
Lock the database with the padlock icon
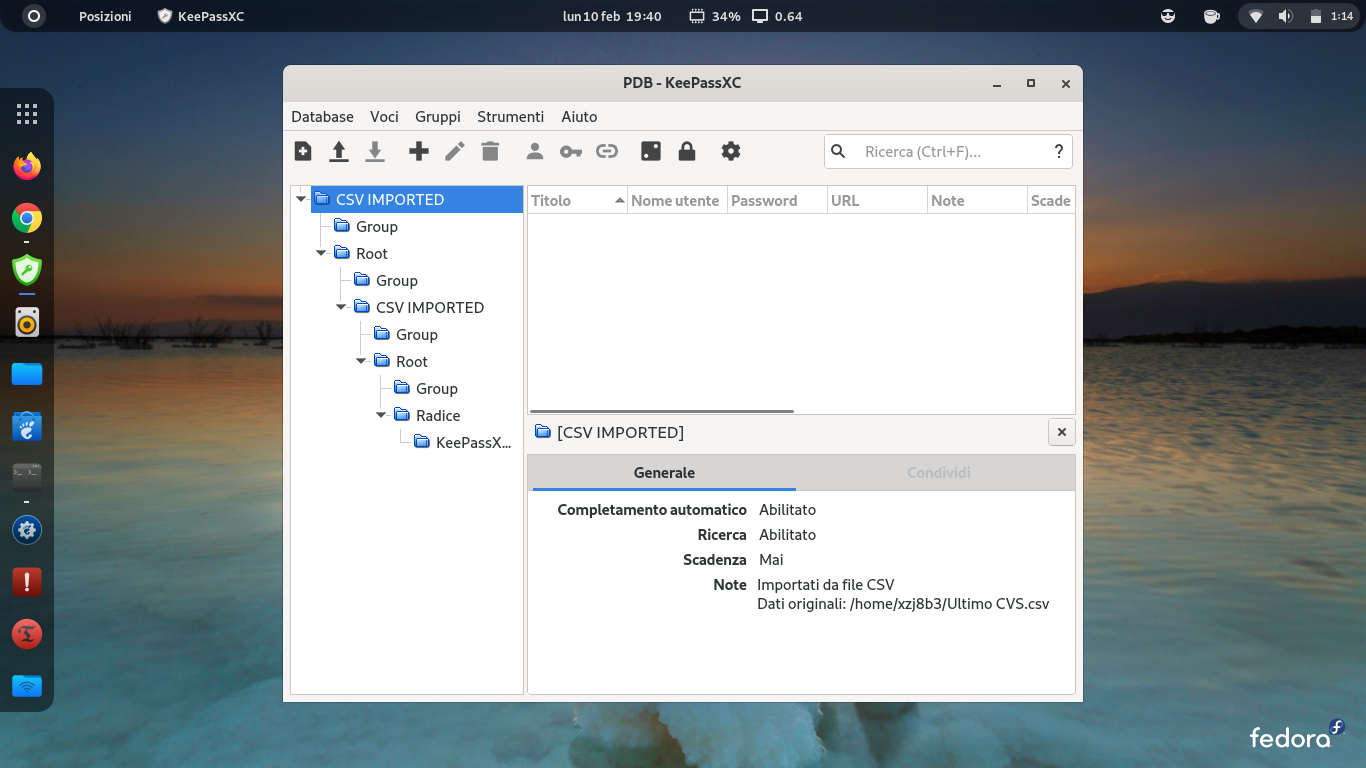click(x=687, y=151)
